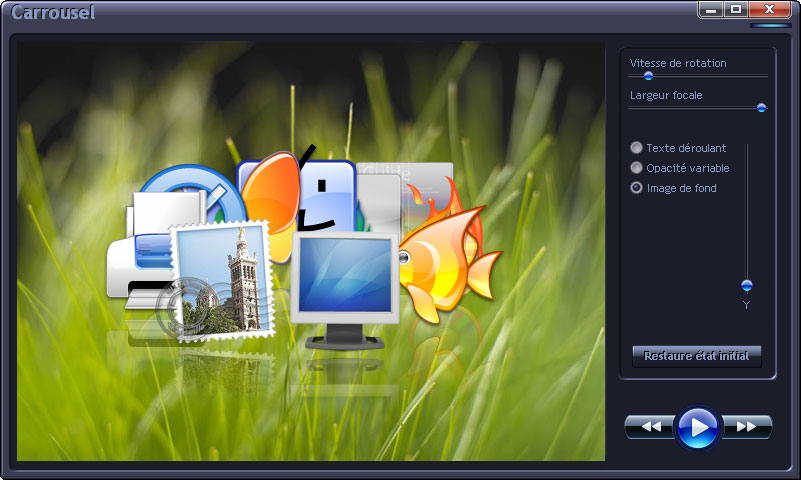This screenshot has height=480, width=801.
Task: Click the Vitesse de rotation label
Action: pyautogui.click(x=678, y=63)
